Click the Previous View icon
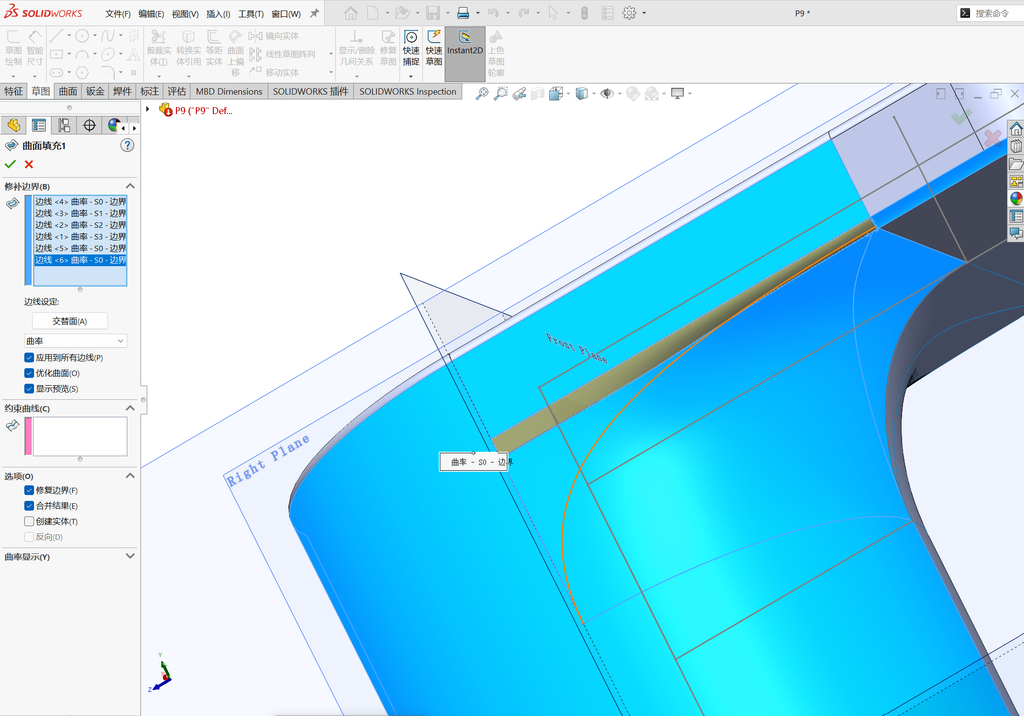Screen dimensions: 1024x716 pos(519,93)
